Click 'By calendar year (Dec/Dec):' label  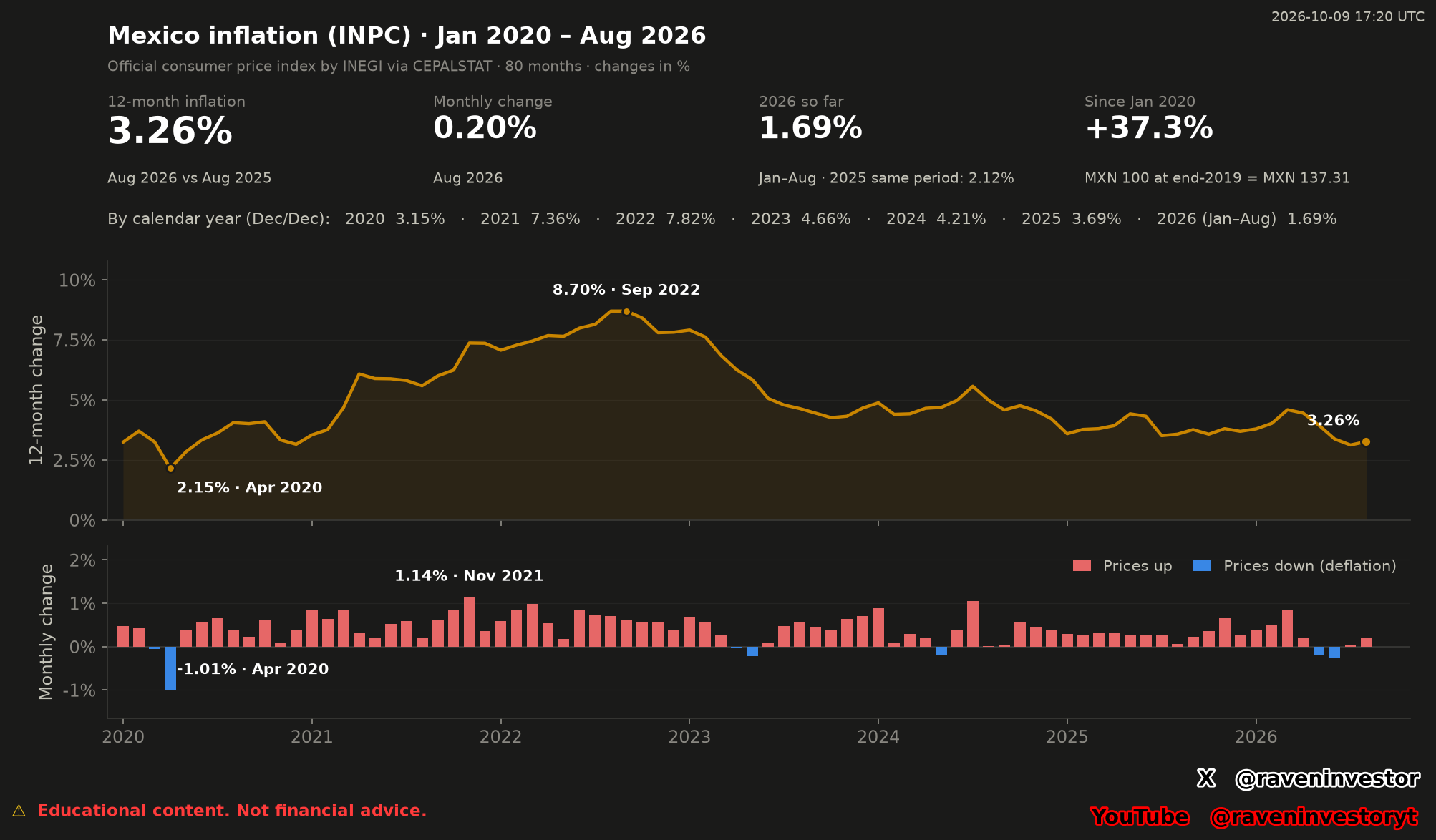pos(218,219)
